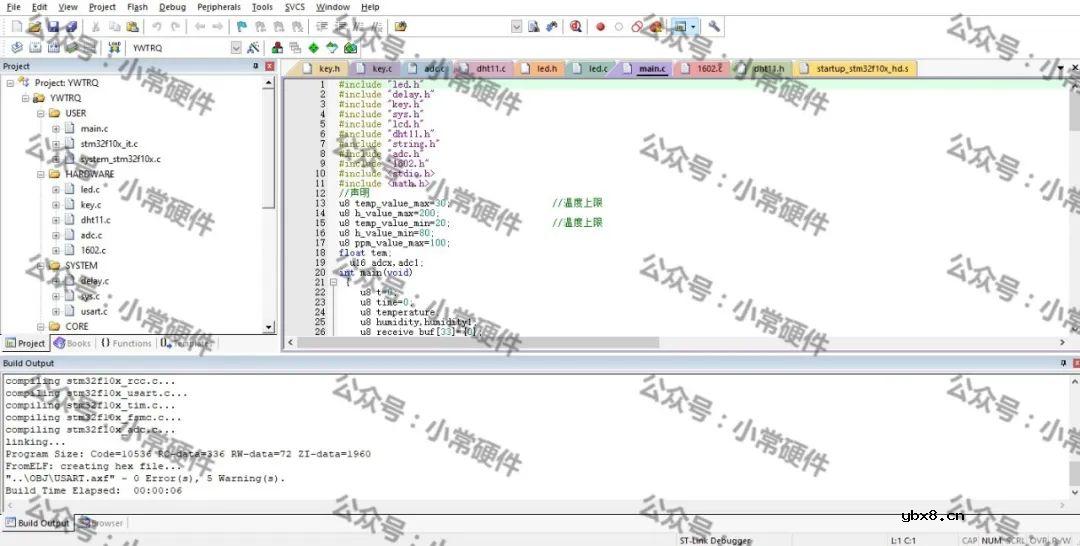The width and height of the screenshot is (1080, 546).
Task: Click the Translate file icon
Action: tap(17, 48)
